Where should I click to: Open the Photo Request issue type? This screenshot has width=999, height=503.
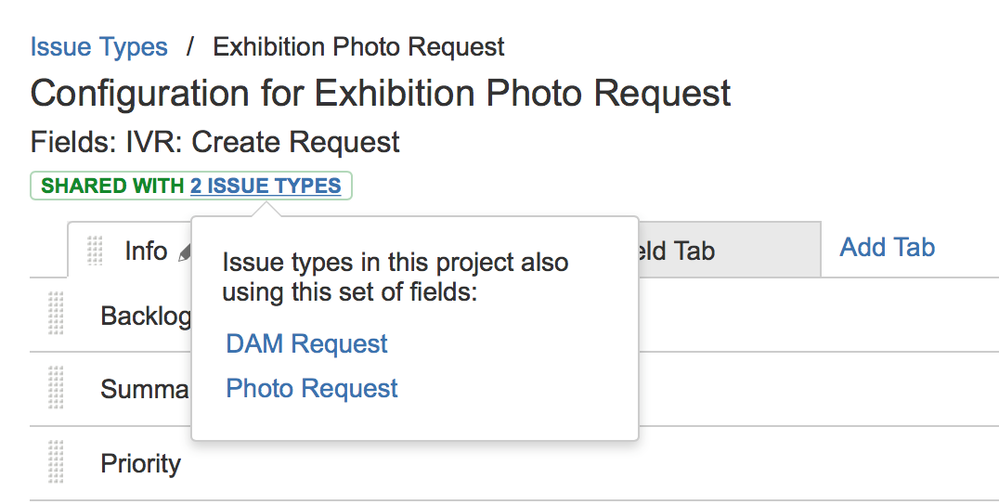click(x=312, y=388)
